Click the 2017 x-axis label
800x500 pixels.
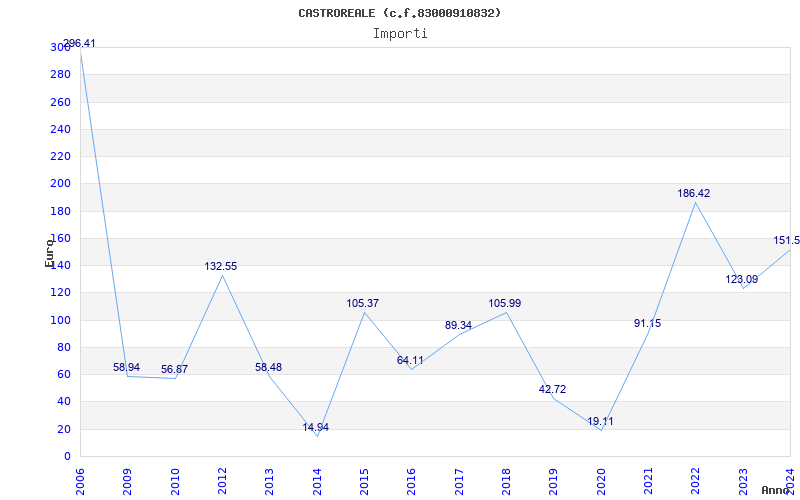pos(459,482)
